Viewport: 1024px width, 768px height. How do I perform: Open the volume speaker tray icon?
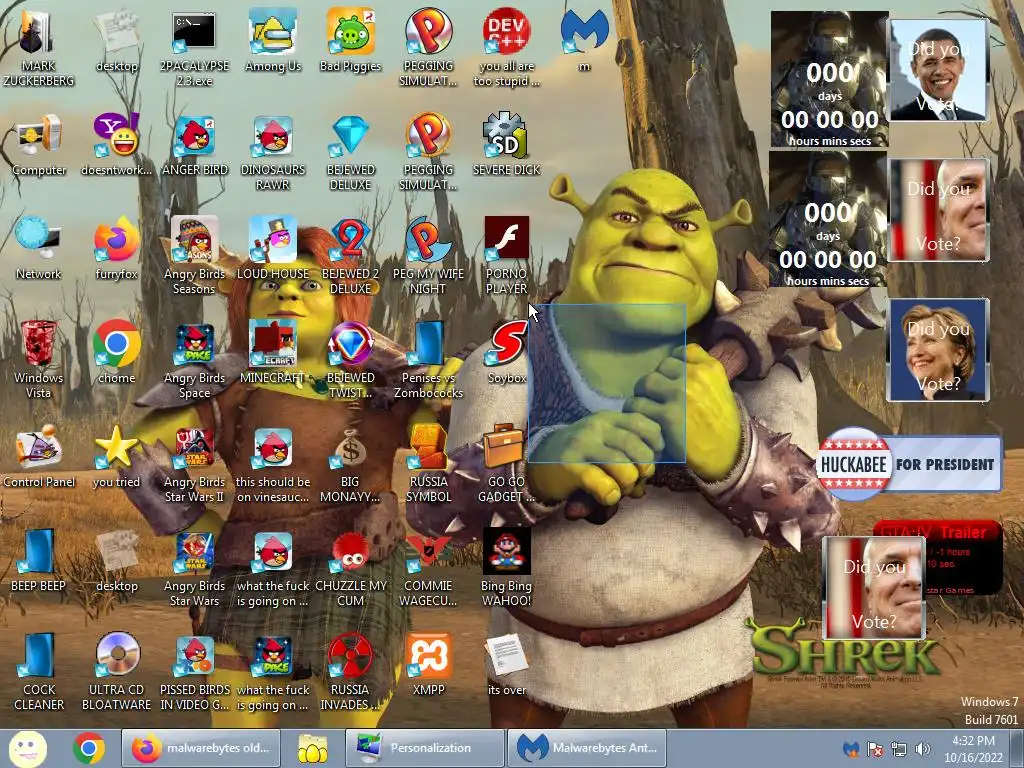[x=922, y=749]
